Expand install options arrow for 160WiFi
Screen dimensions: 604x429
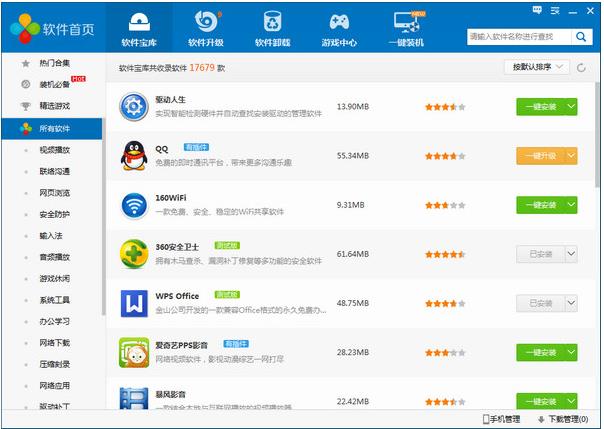coord(572,205)
